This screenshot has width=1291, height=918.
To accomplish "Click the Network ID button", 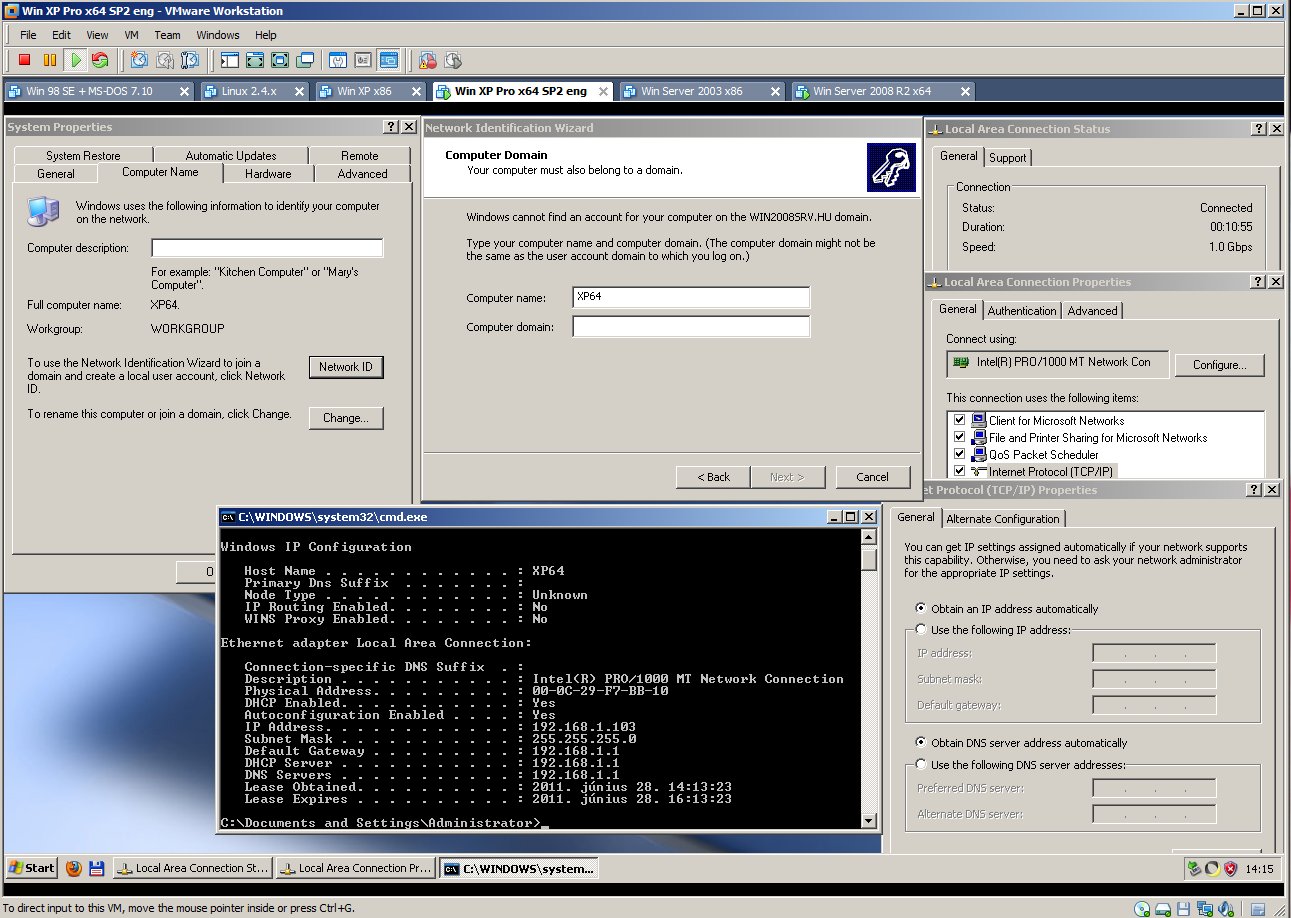I will tap(346, 367).
